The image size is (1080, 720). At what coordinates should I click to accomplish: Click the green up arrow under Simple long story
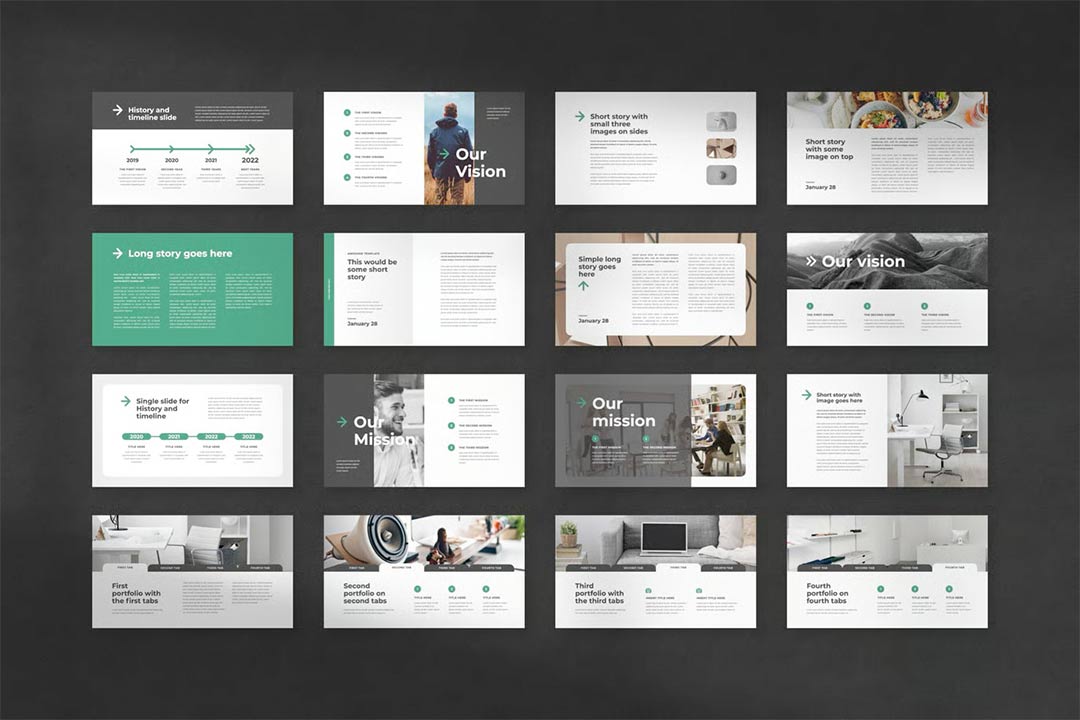(584, 285)
